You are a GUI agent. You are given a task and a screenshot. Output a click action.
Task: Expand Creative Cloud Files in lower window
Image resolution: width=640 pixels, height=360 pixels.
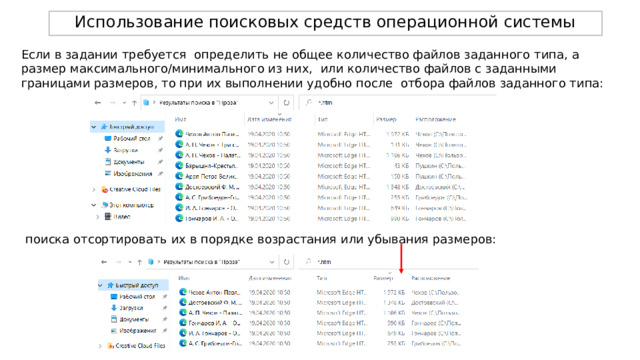pyautogui.click(x=100, y=346)
